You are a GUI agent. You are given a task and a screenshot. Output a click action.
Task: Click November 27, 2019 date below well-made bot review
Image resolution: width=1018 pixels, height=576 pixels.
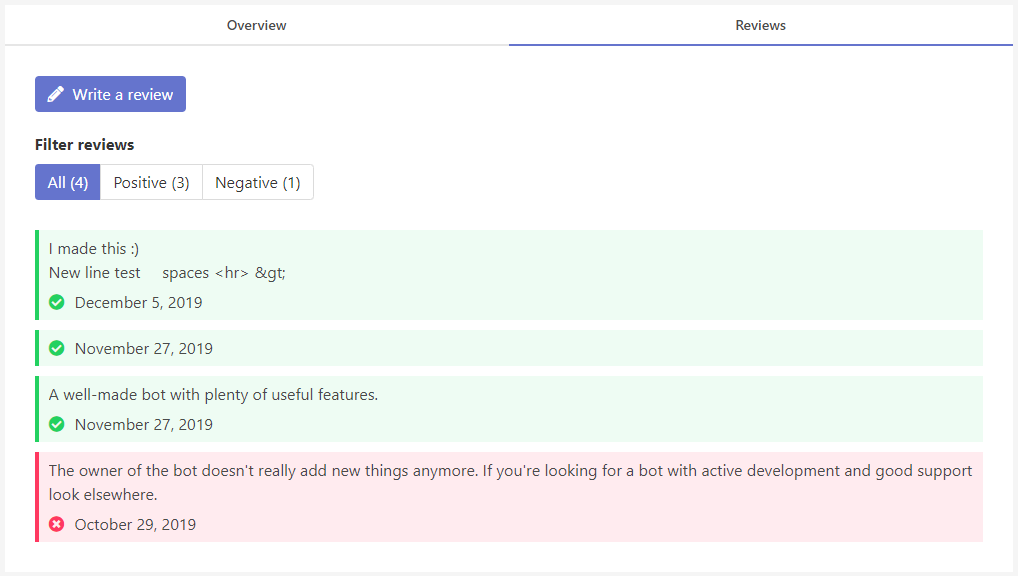click(143, 425)
